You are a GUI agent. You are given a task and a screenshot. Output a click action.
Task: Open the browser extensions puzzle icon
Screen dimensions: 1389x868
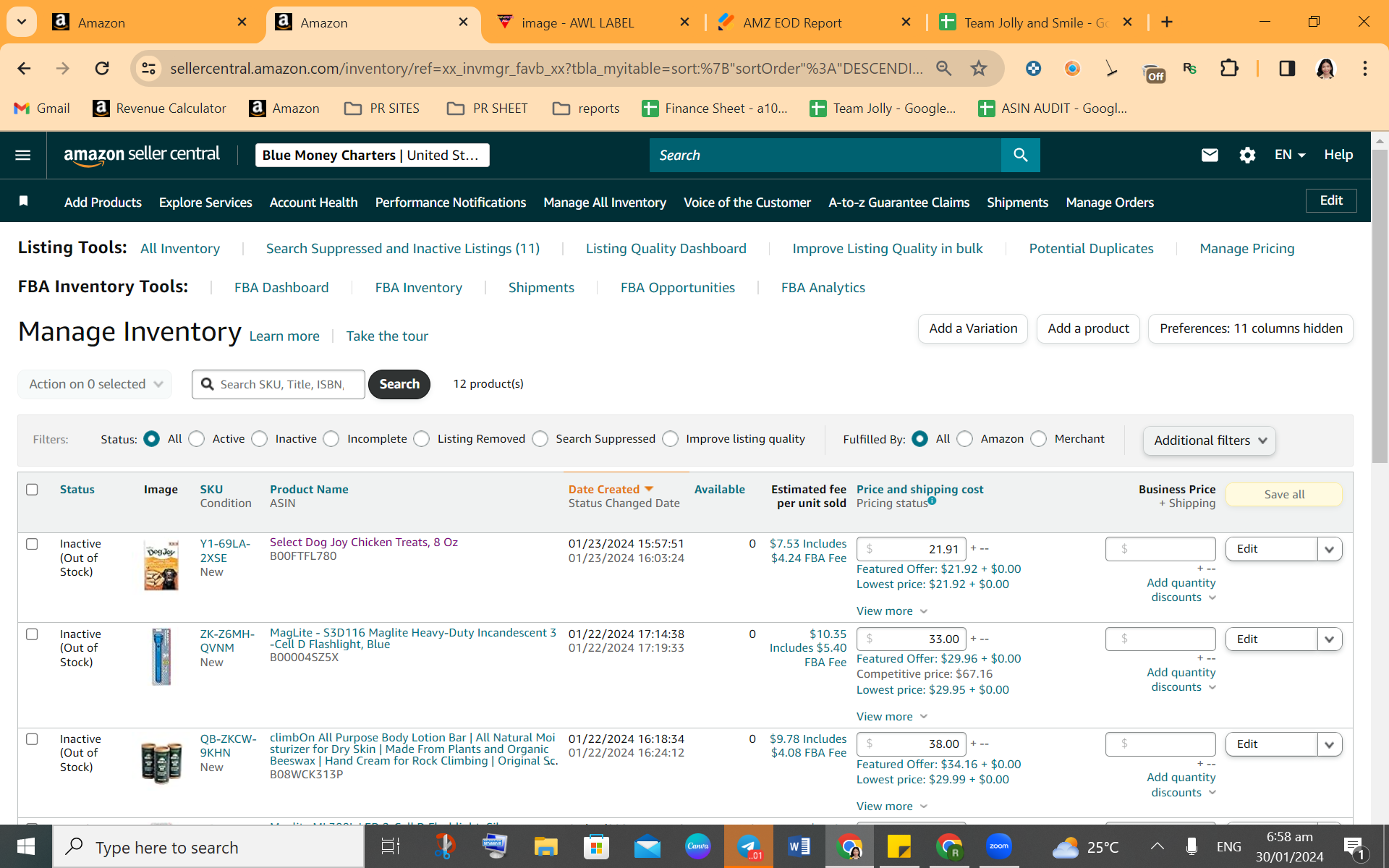[1229, 68]
